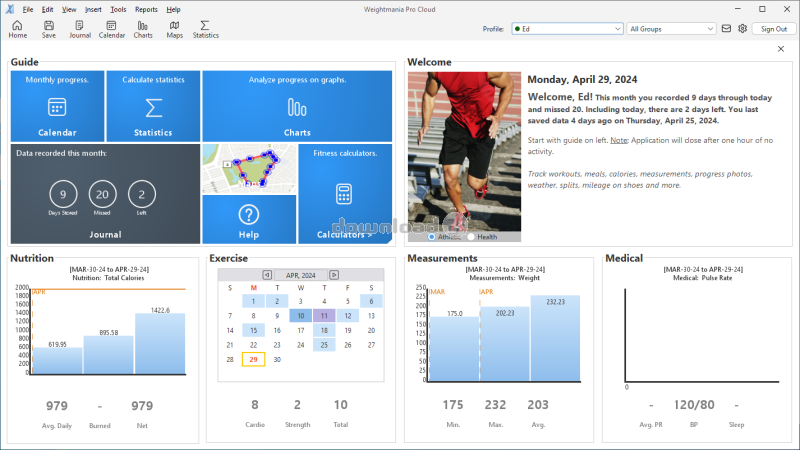This screenshot has height=450, width=800.
Task: Open the Insert menu
Action: point(93,9)
